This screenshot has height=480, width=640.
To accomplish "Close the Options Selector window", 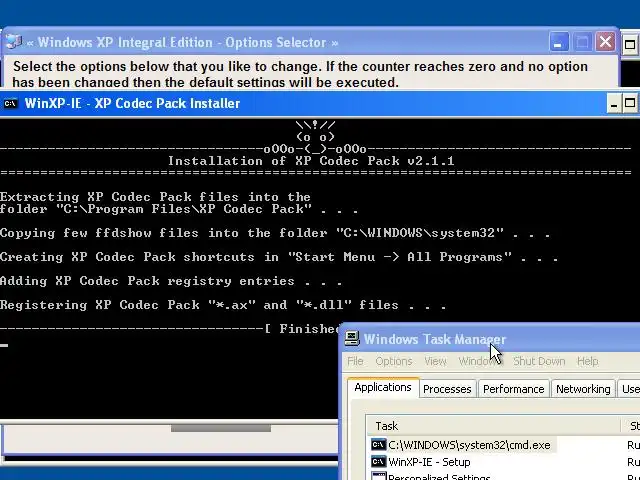I will click(x=605, y=42).
